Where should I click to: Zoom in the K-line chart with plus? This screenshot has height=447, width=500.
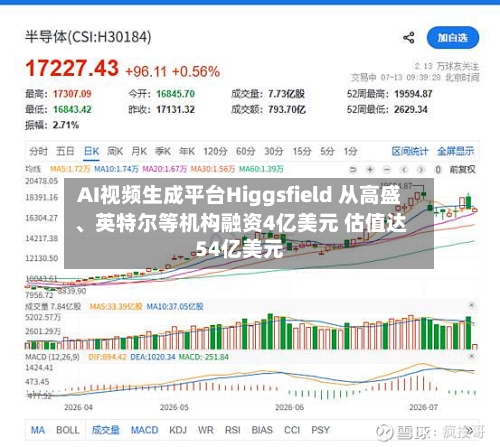pyautogui.click(x=370, y=170)
